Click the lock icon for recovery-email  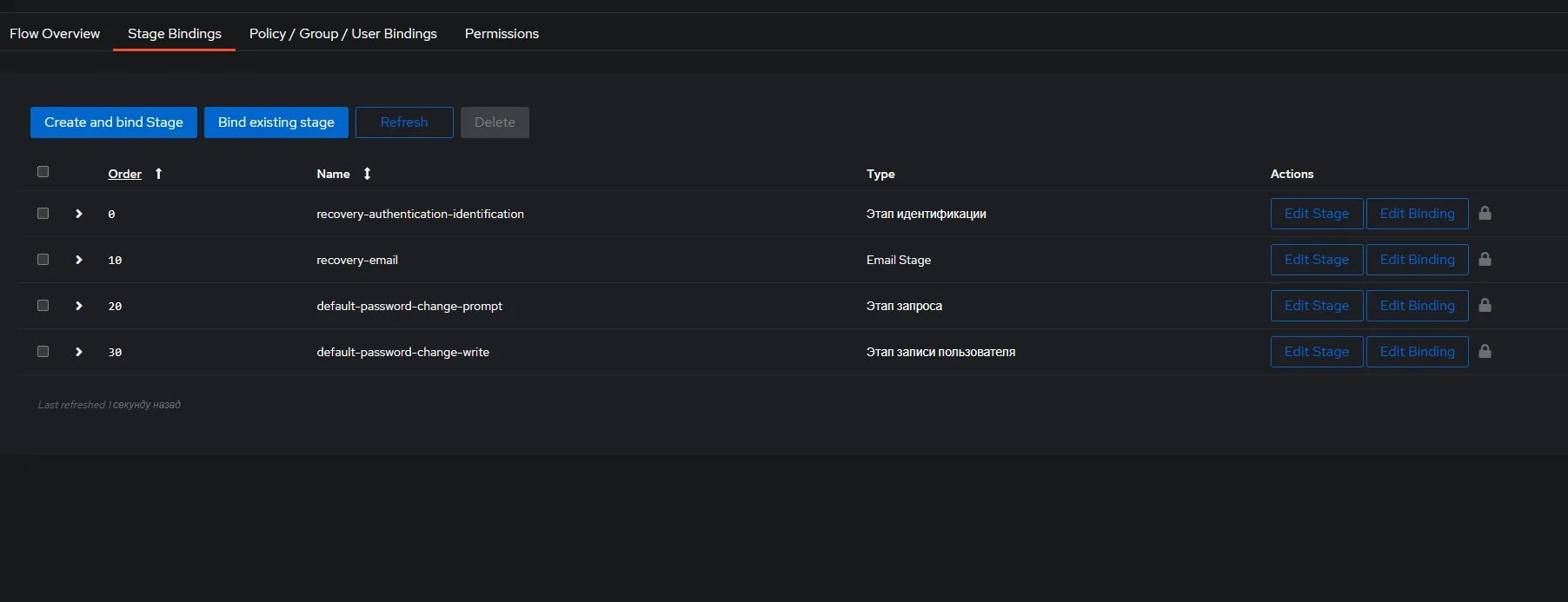click(x=1485, y=260)
